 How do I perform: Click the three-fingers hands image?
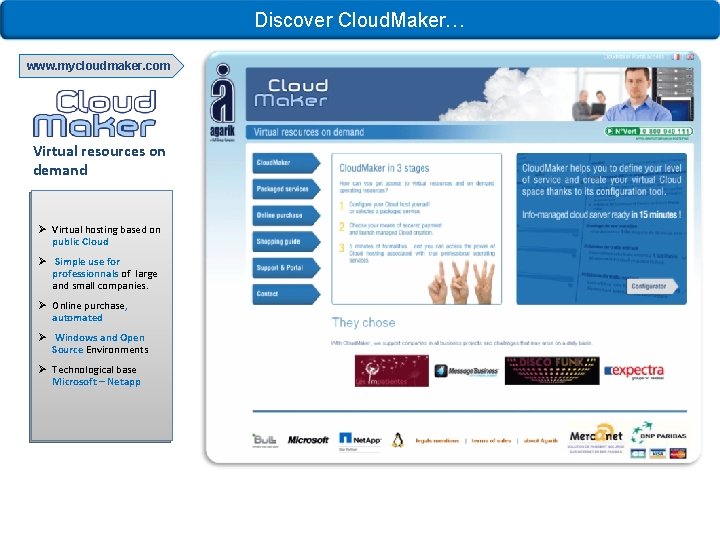(x=461, y=282)
